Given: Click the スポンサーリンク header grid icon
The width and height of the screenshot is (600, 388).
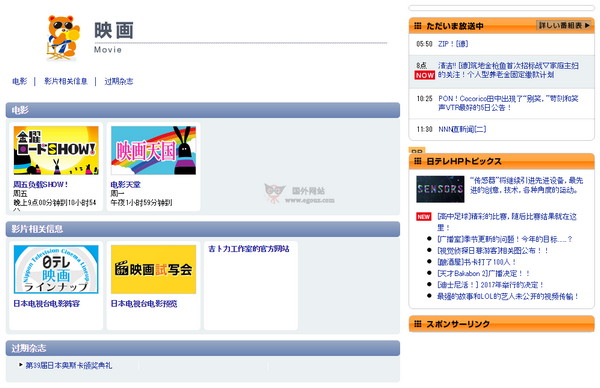Looking at the screenshot, I should pyautogui.click(x=417, y=324).
